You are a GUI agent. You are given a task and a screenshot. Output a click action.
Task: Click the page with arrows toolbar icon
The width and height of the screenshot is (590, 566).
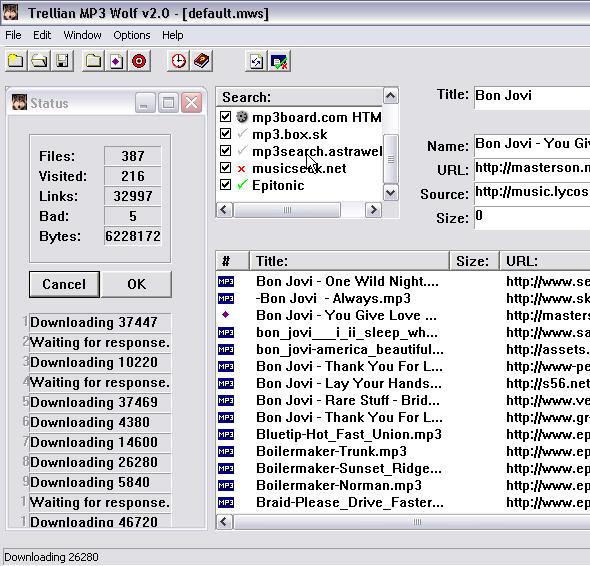click(x=256, y=61)
